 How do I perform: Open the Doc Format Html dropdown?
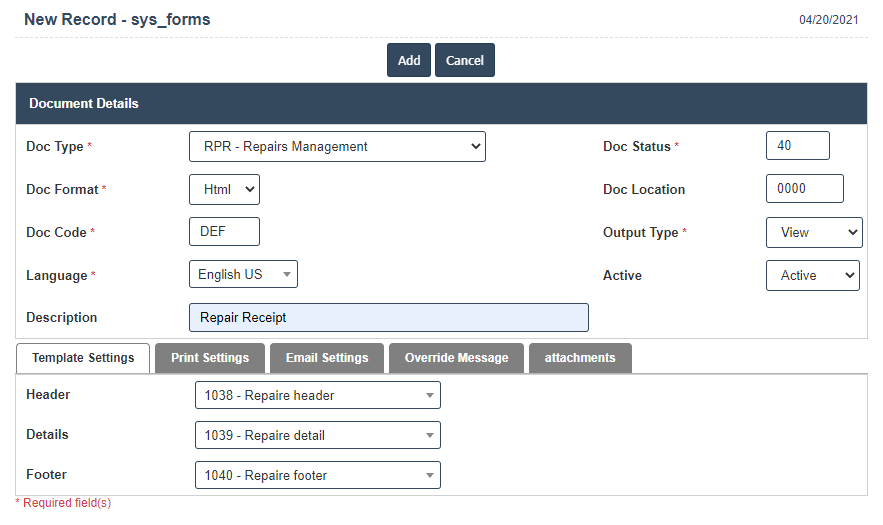pyautogui.click(x=224, y=189)
